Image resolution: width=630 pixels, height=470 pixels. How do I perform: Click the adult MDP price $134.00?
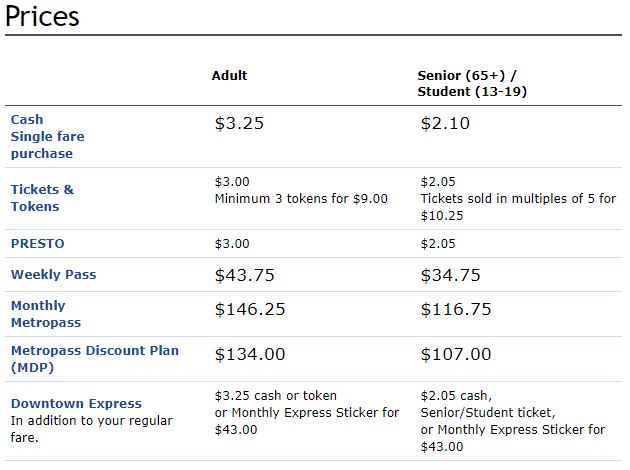250,354
